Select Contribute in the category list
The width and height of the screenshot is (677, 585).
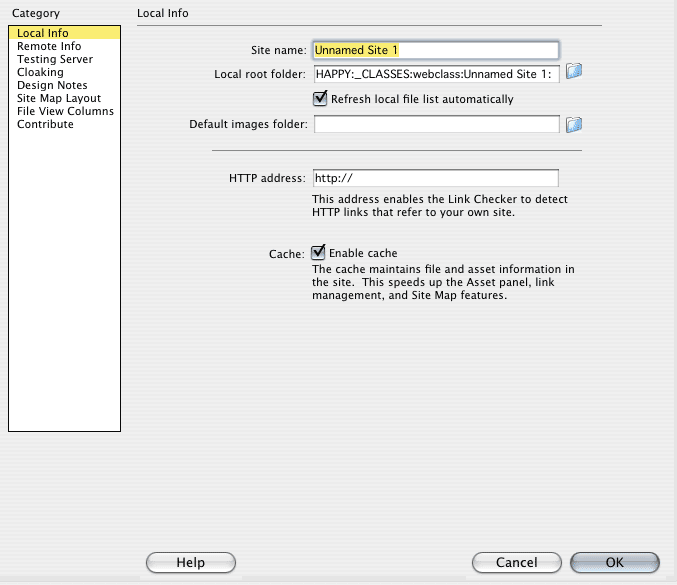[x=45, y=124]
